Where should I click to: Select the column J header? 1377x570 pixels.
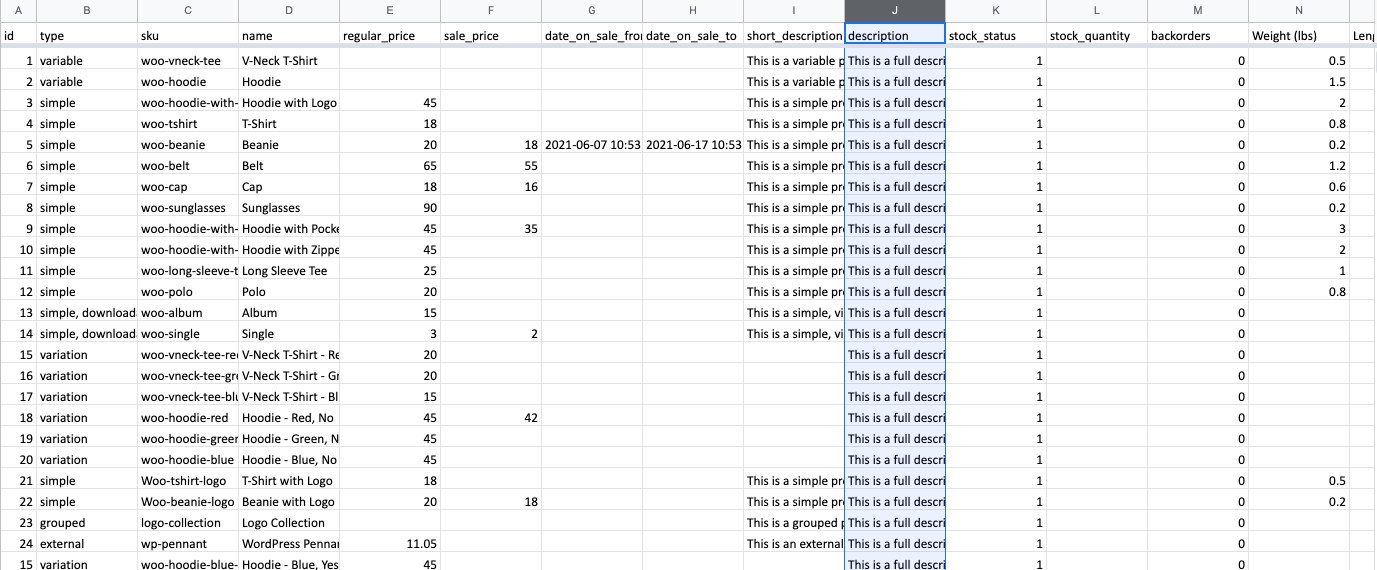click(x=895, y=10)
